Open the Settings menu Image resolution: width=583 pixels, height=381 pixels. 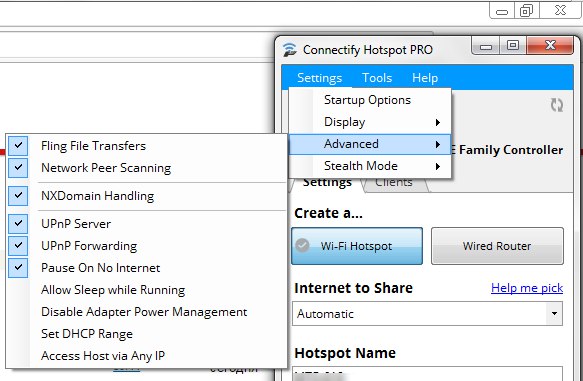[x=319, y=78]
